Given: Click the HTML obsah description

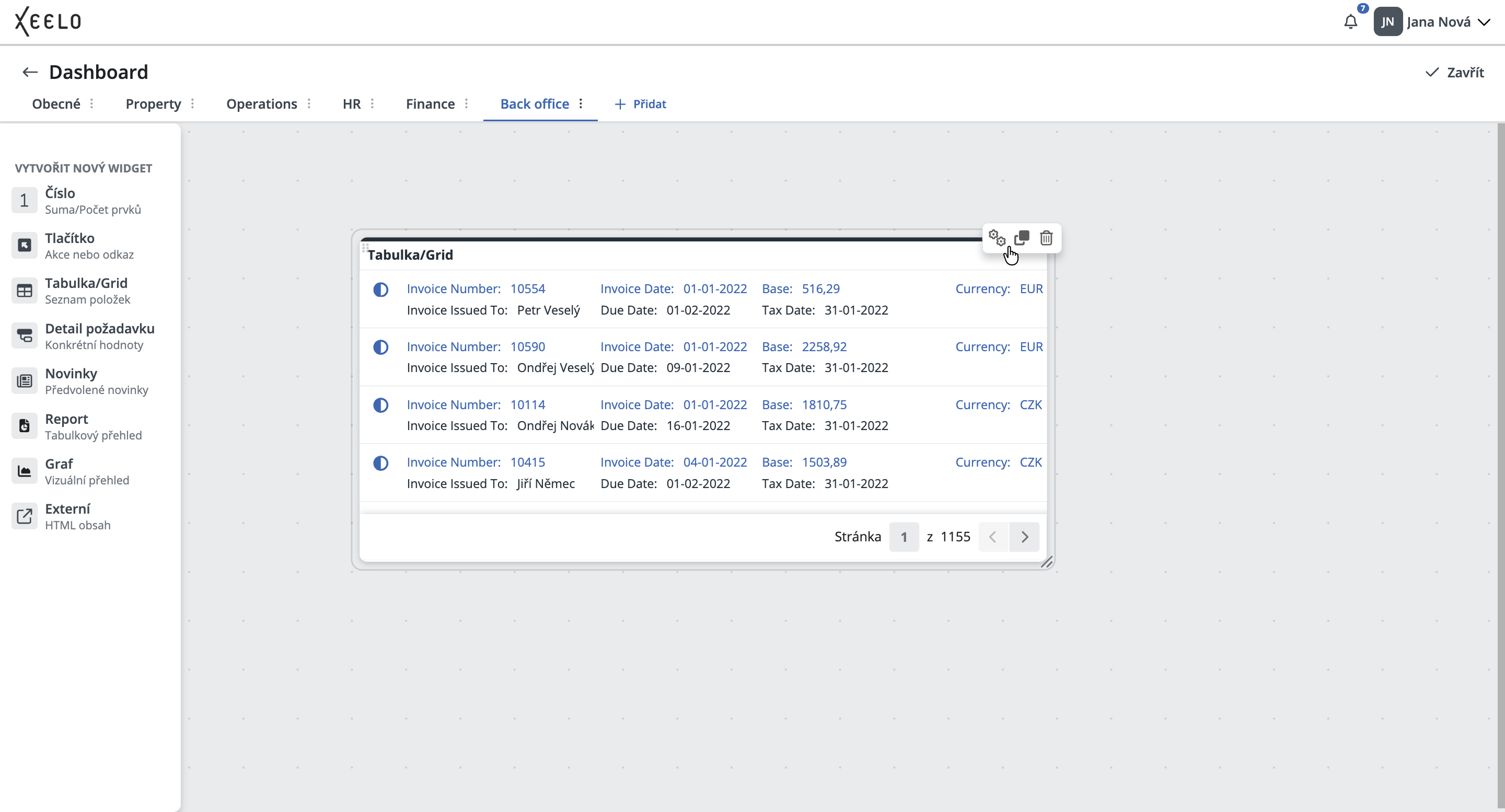Looking at the screenshot, I should 78,525.
